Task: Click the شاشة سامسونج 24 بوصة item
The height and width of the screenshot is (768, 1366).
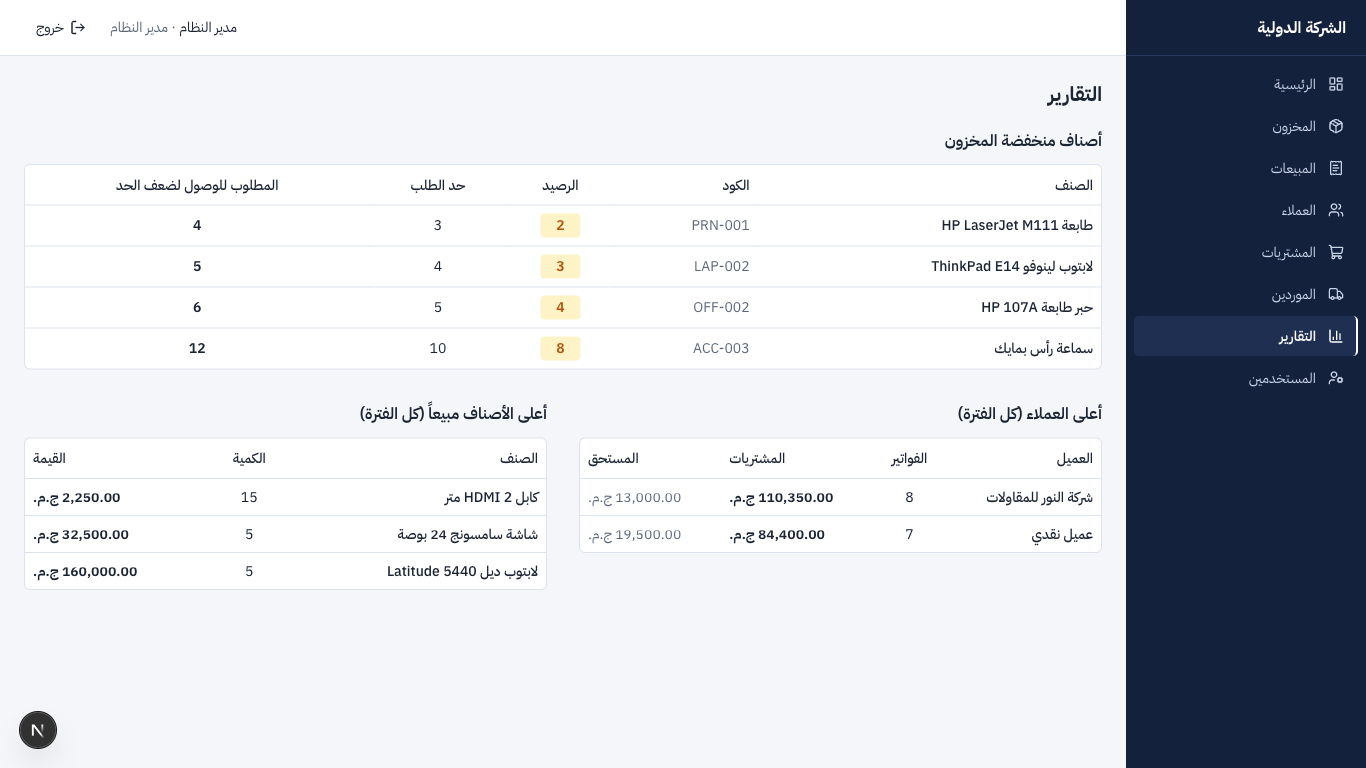Action: [x=468, y=534]
